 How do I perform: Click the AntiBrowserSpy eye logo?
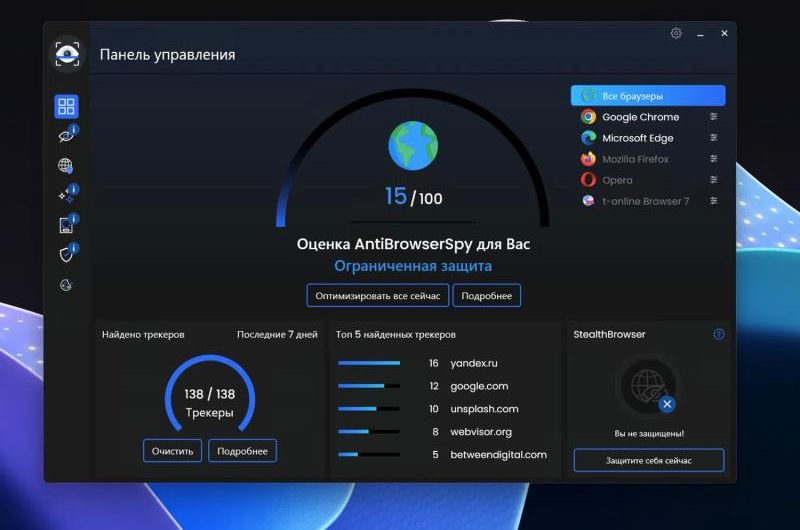(67, 54)
